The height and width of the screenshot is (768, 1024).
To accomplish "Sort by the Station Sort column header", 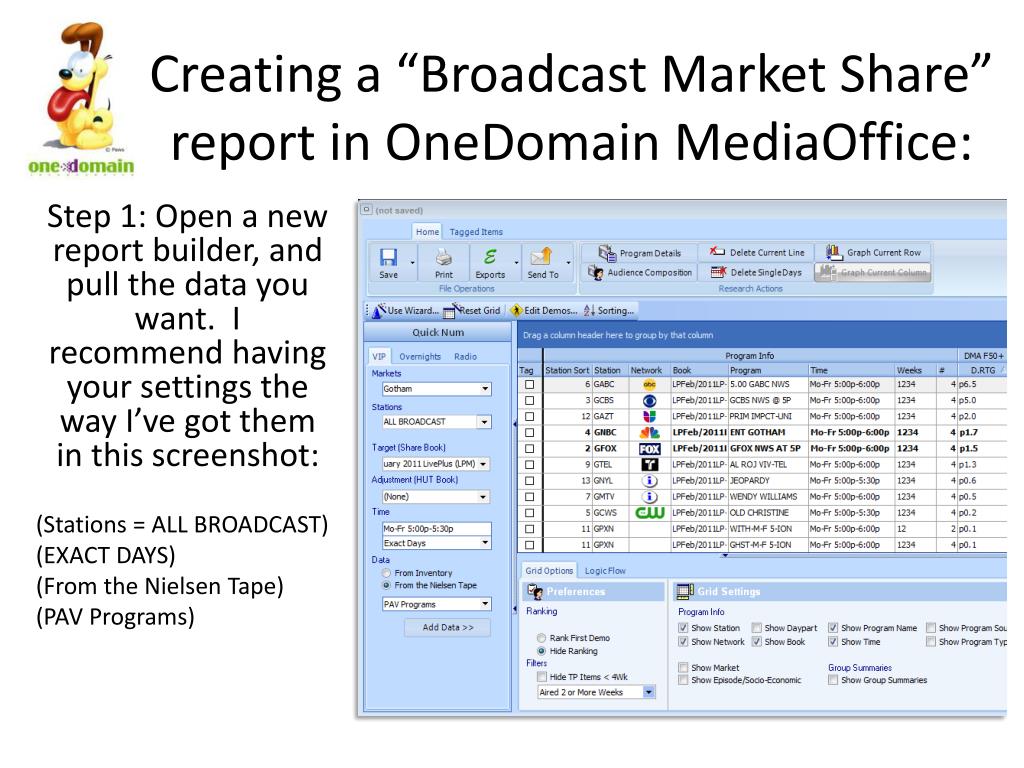I will coord(567,370).
